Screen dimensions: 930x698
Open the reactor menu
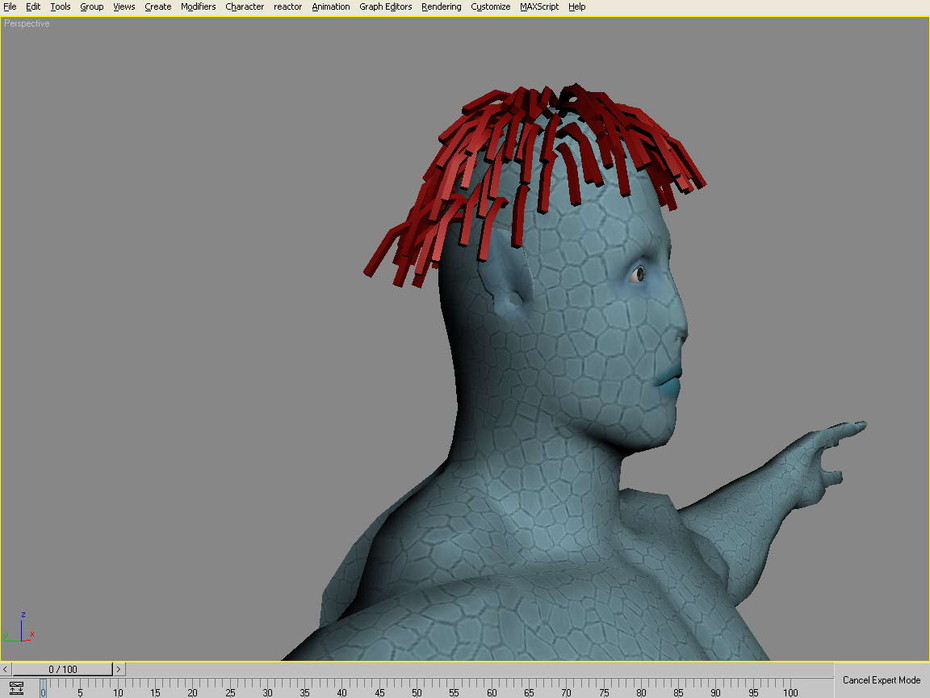coord(288,7)
